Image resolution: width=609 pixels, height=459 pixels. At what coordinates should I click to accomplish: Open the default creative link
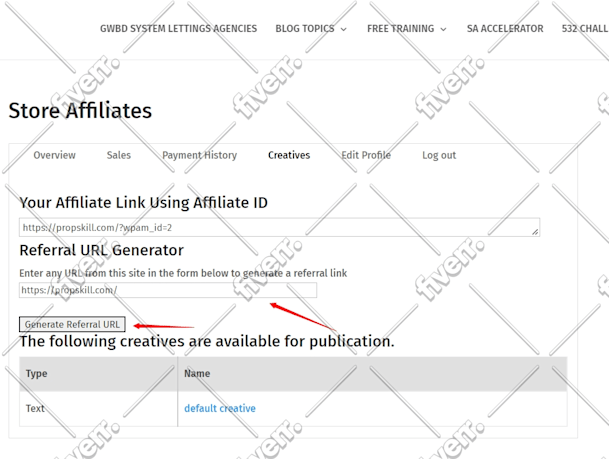point(220,409)
